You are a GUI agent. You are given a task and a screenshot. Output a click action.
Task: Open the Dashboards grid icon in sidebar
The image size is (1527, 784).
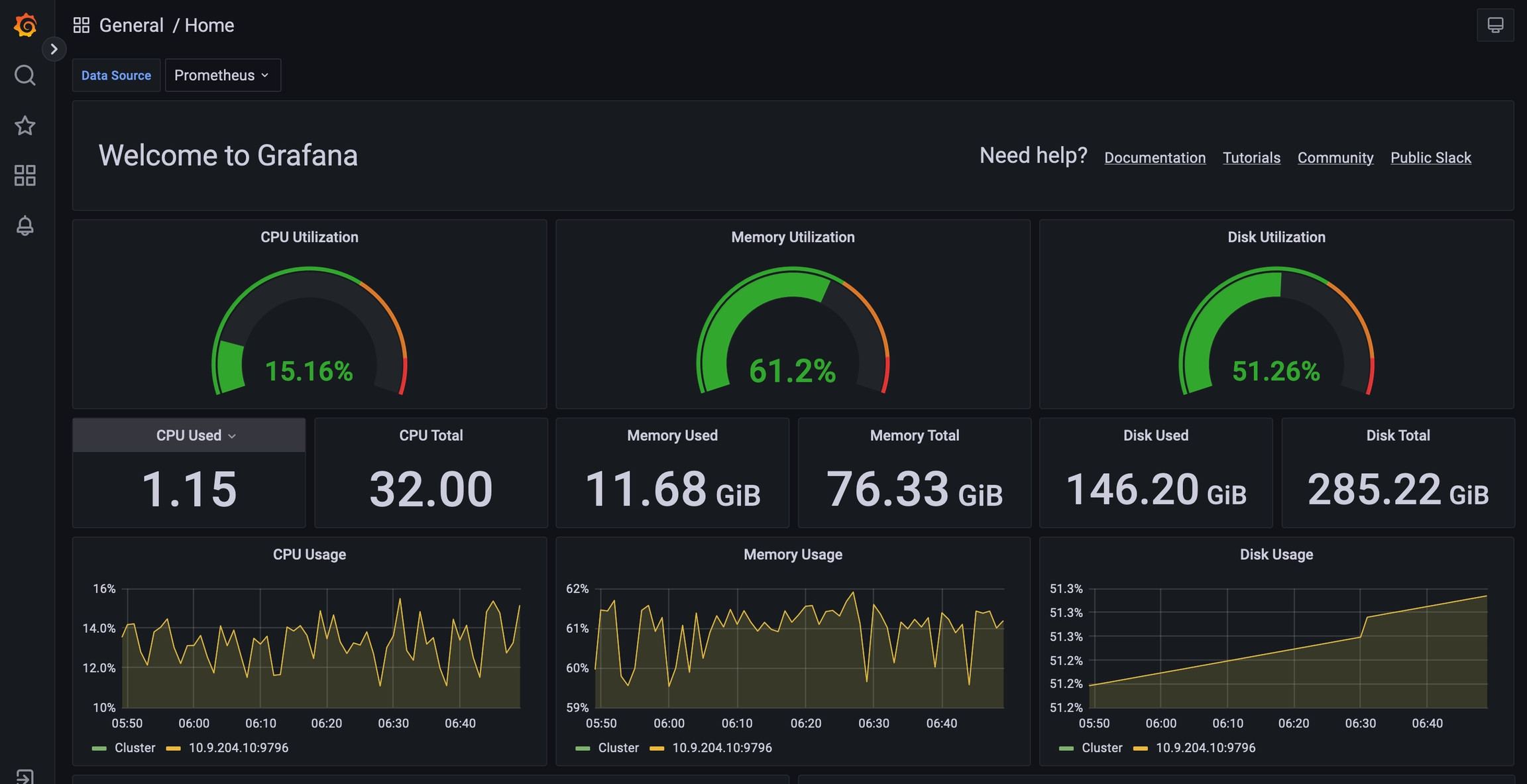[x=25, y=176]
